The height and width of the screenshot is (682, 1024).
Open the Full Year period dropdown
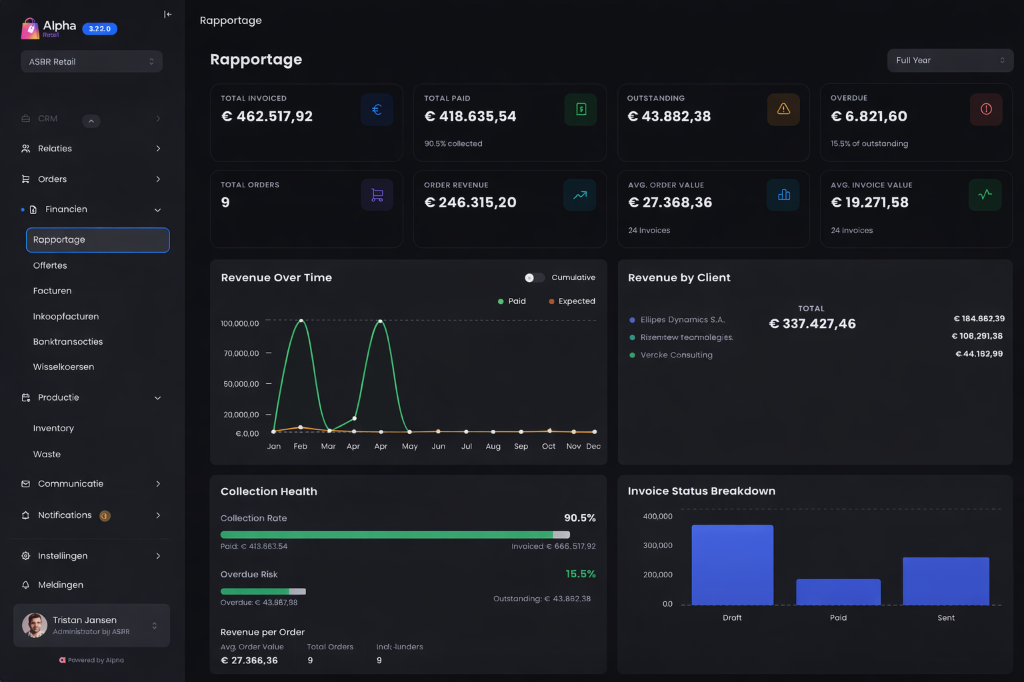click(x=950, y=60)
